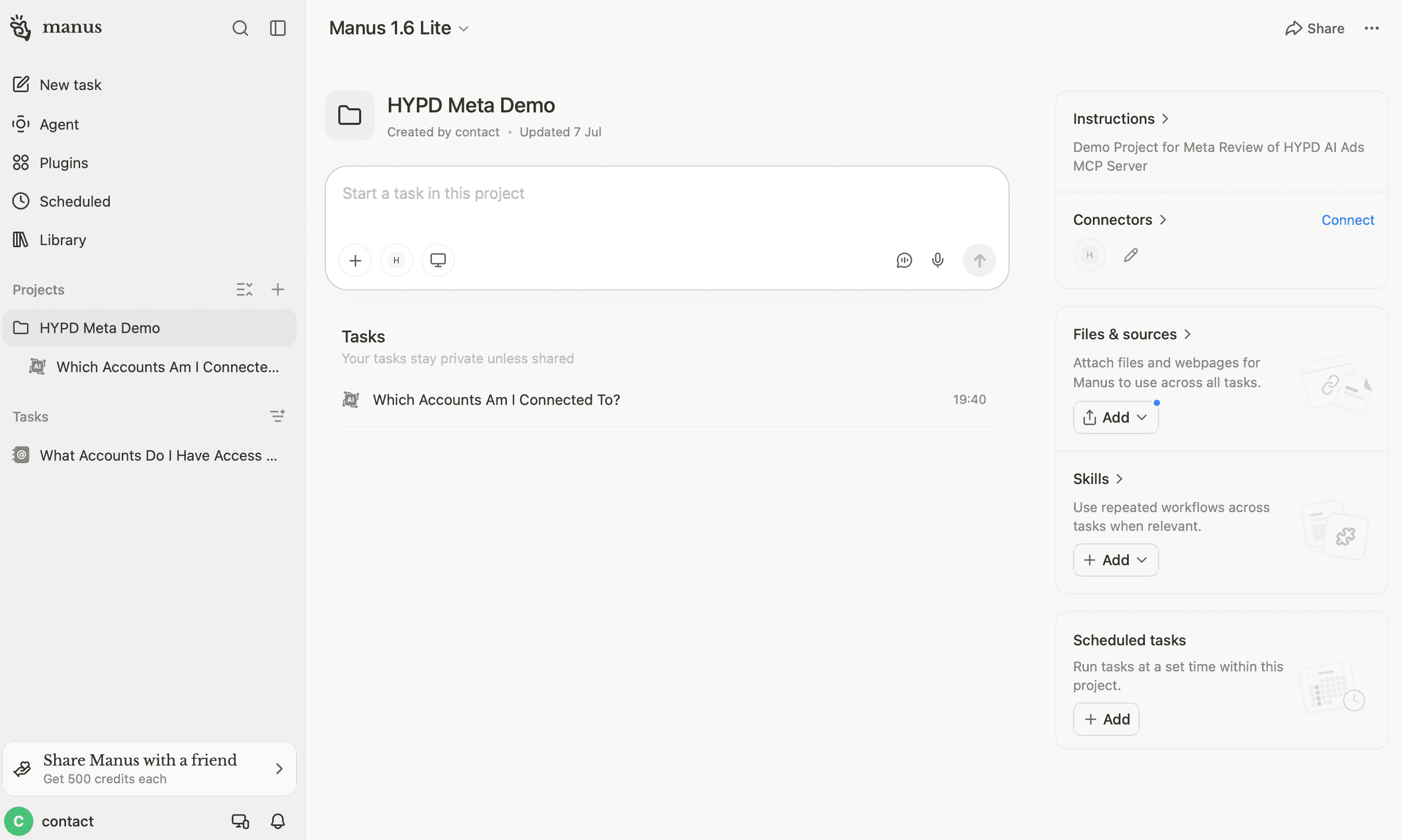Edit connectors with the pencil icon

(x=1130, y=256)
